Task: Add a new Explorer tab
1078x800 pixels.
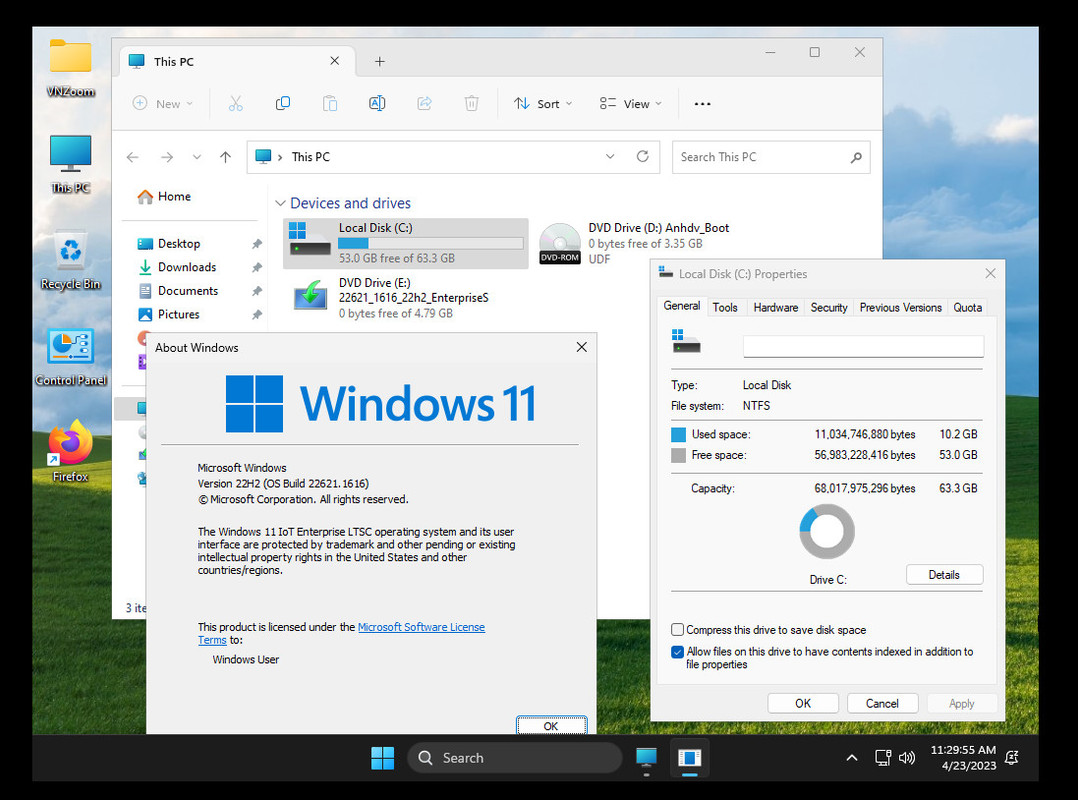Action: pos(380,62)
